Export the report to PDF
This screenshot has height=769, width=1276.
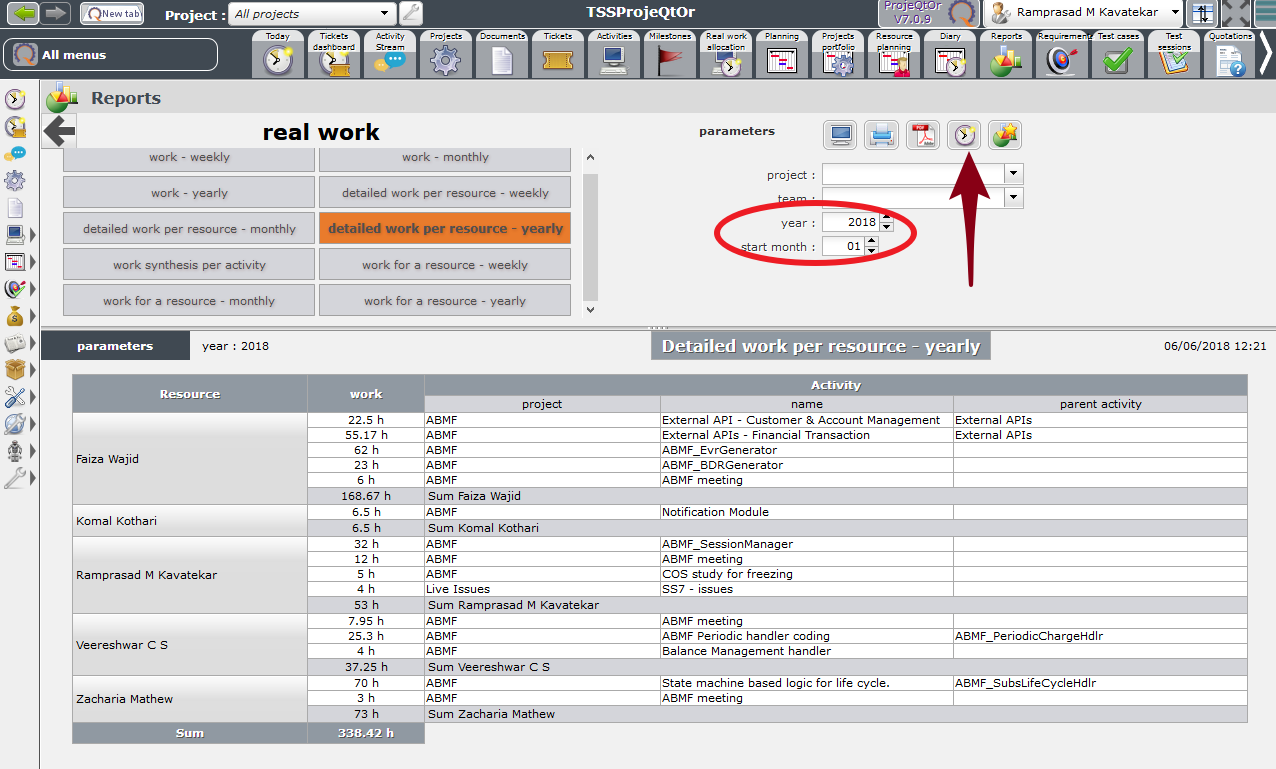(x=923, y=135)
